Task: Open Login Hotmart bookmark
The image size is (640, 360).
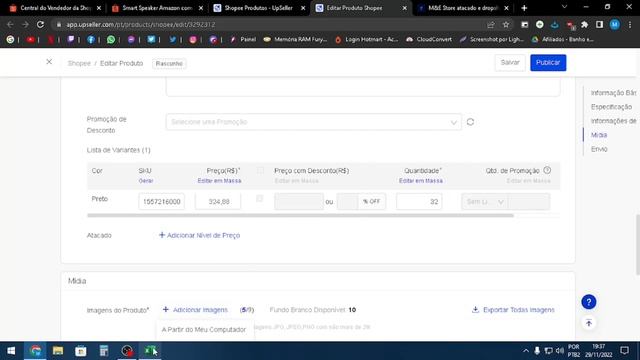Action: point(366,40)
